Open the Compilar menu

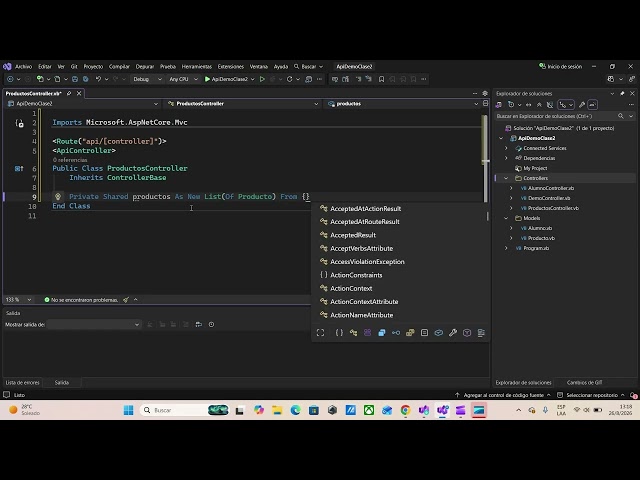(x=119, y=67)
